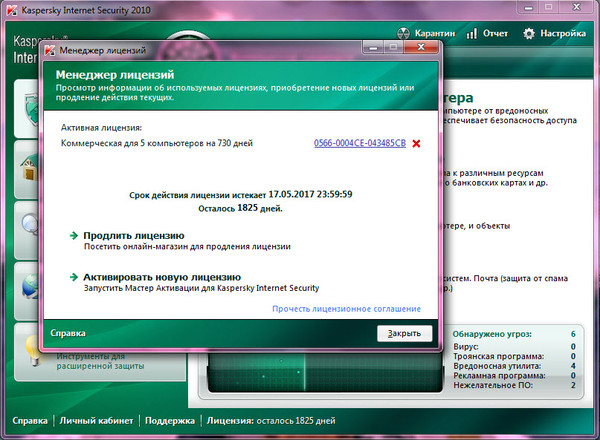Close the Kaspersky Internet Security 2010 window

tap(577, 7)
